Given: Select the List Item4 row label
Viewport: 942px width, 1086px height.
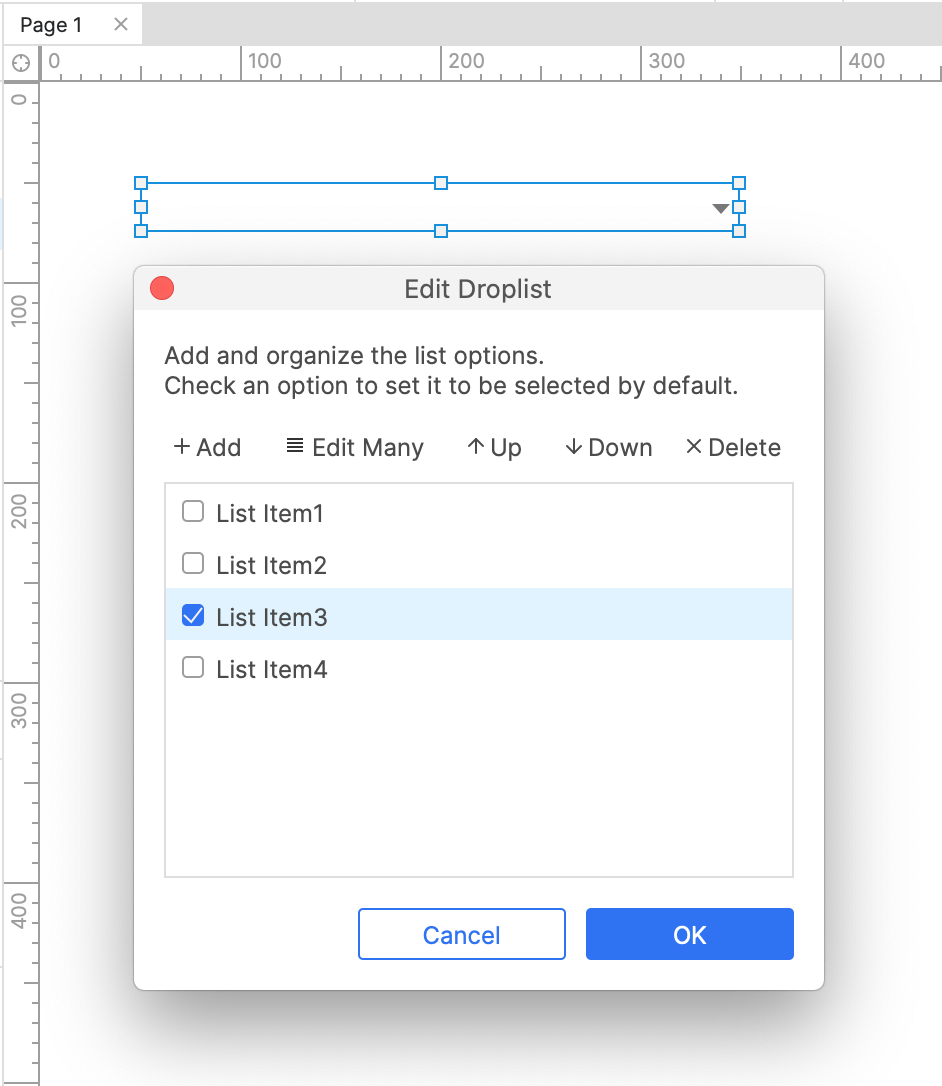Looking at the screenshot, I should [x=272, y=670].
